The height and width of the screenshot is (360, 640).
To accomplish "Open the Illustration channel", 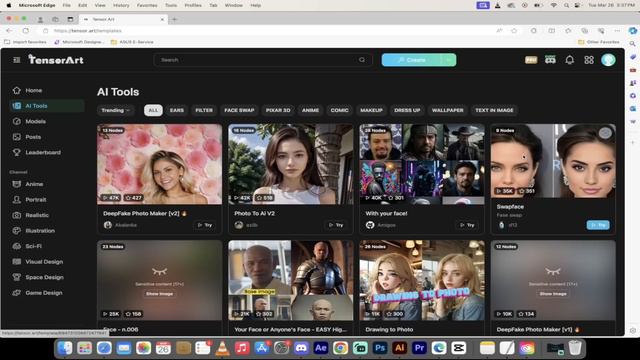I will click(40, 231).
